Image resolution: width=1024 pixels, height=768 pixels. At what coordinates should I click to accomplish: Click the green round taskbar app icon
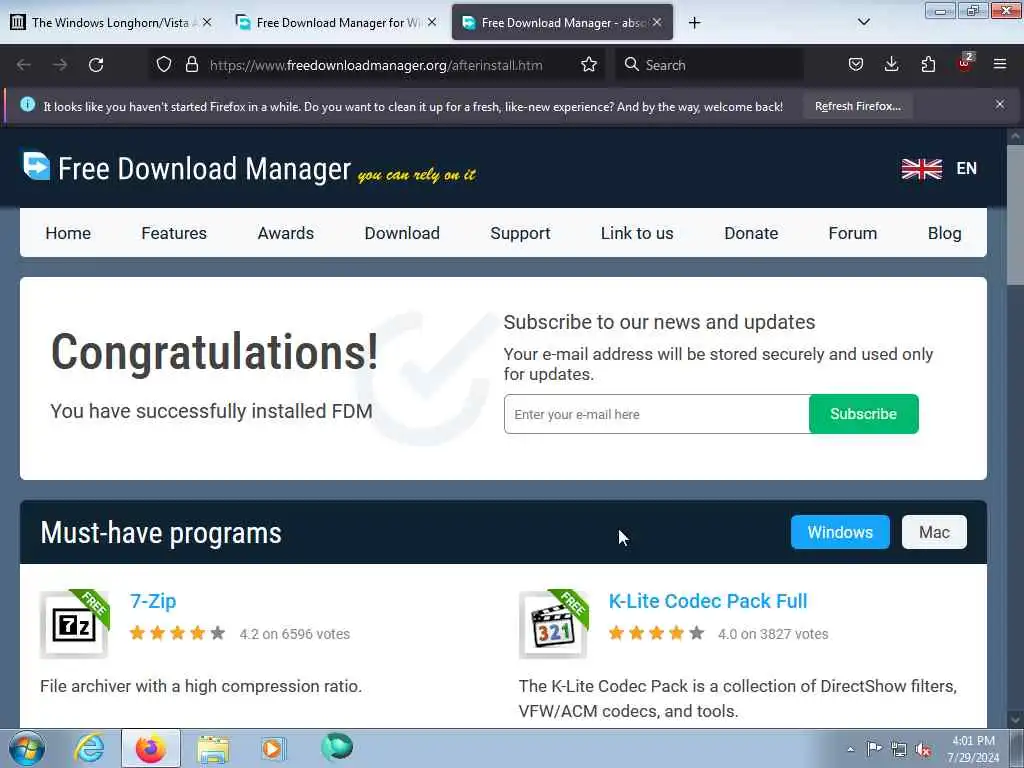tap(337, 747)
